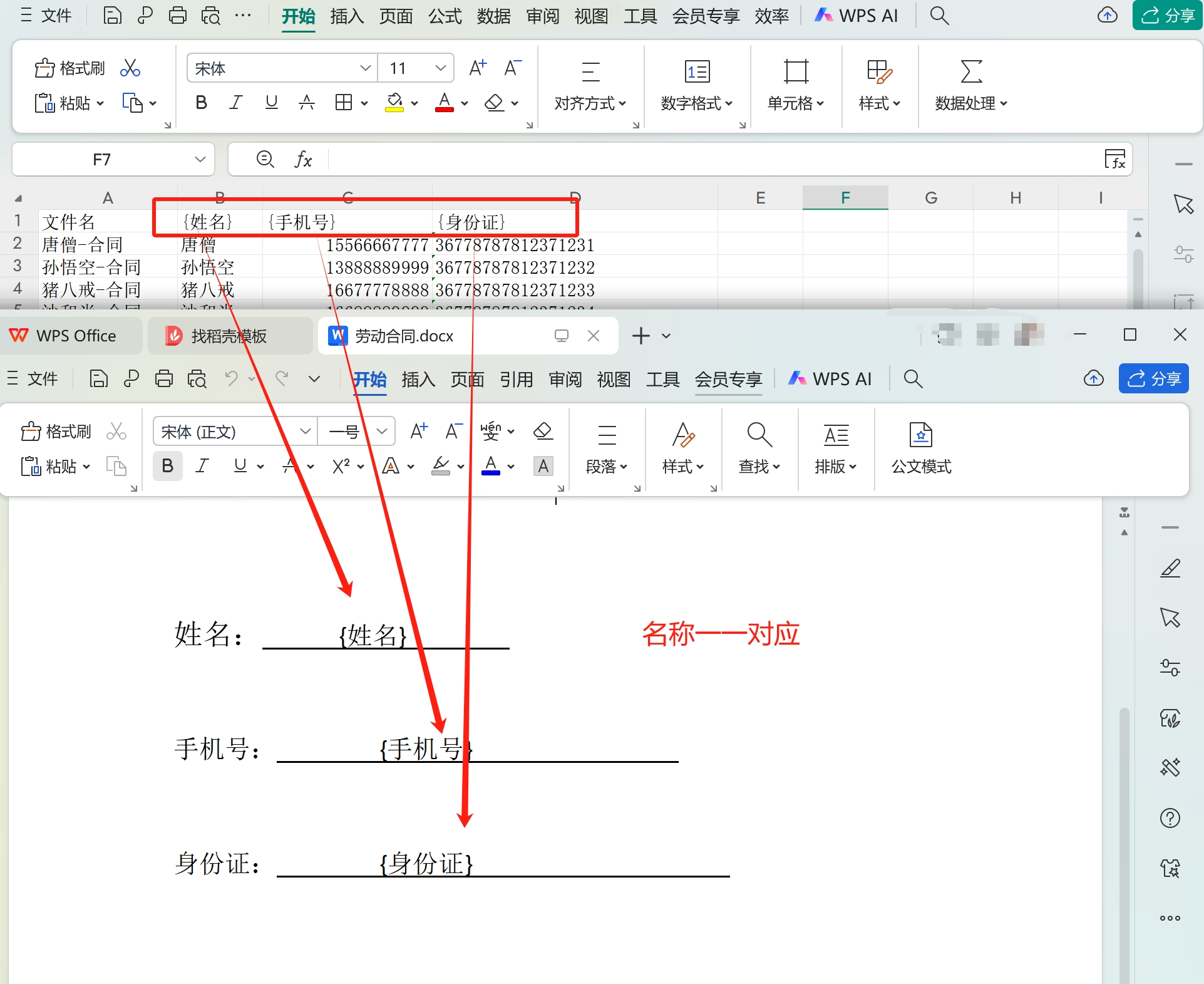Switch to the Word 引用 tab
Image resolution: width=1204 pixels, height=984 pixels.
516,379
